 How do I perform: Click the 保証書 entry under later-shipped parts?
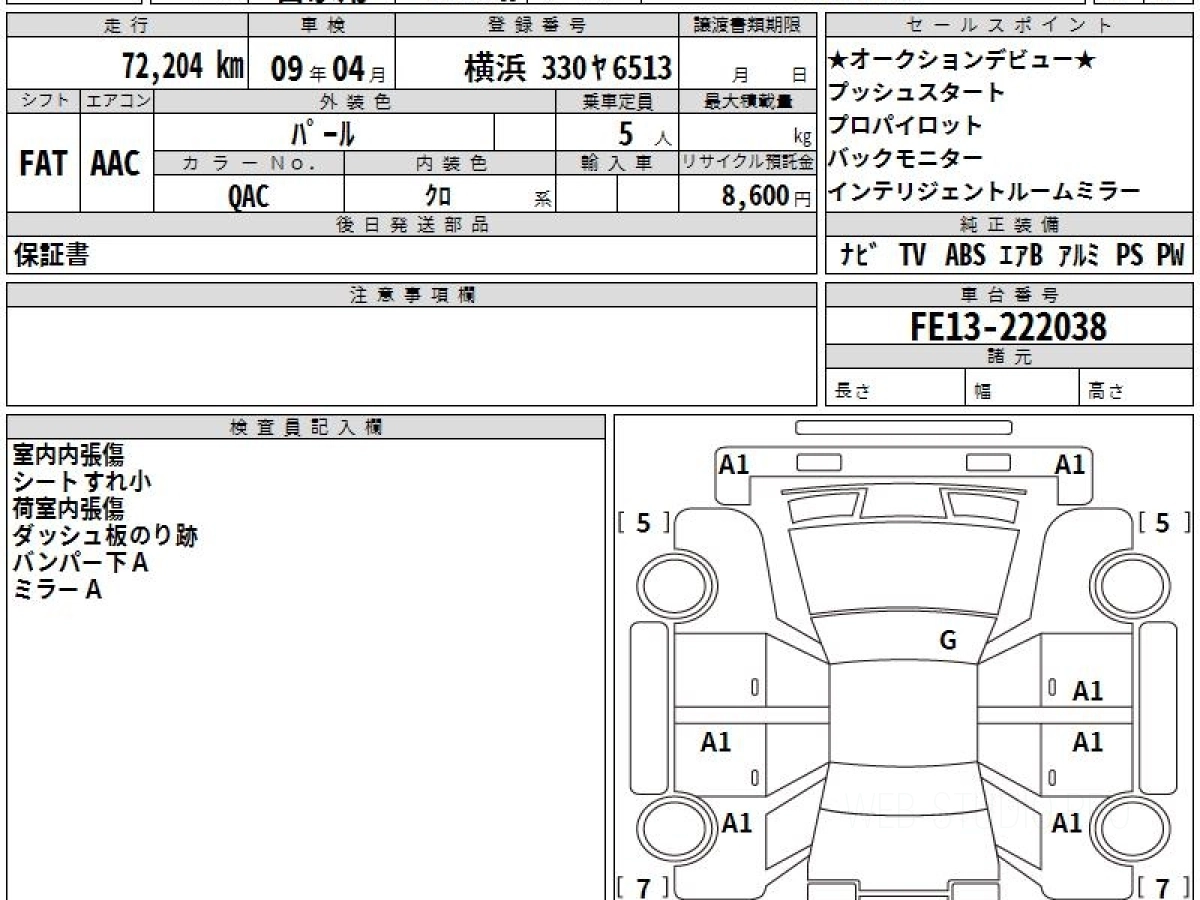pyautogui.click(x=51, y=255)
